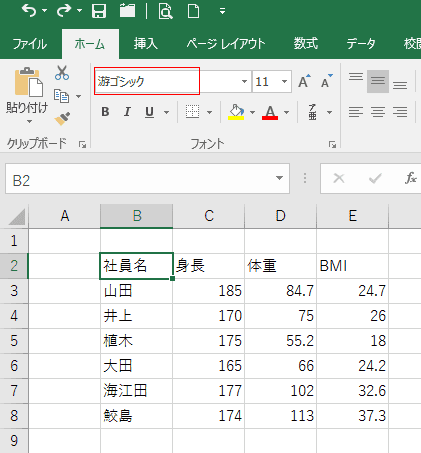Click the Save icon in quick access toolbar

pyautogui.click(x=99, y=11)
